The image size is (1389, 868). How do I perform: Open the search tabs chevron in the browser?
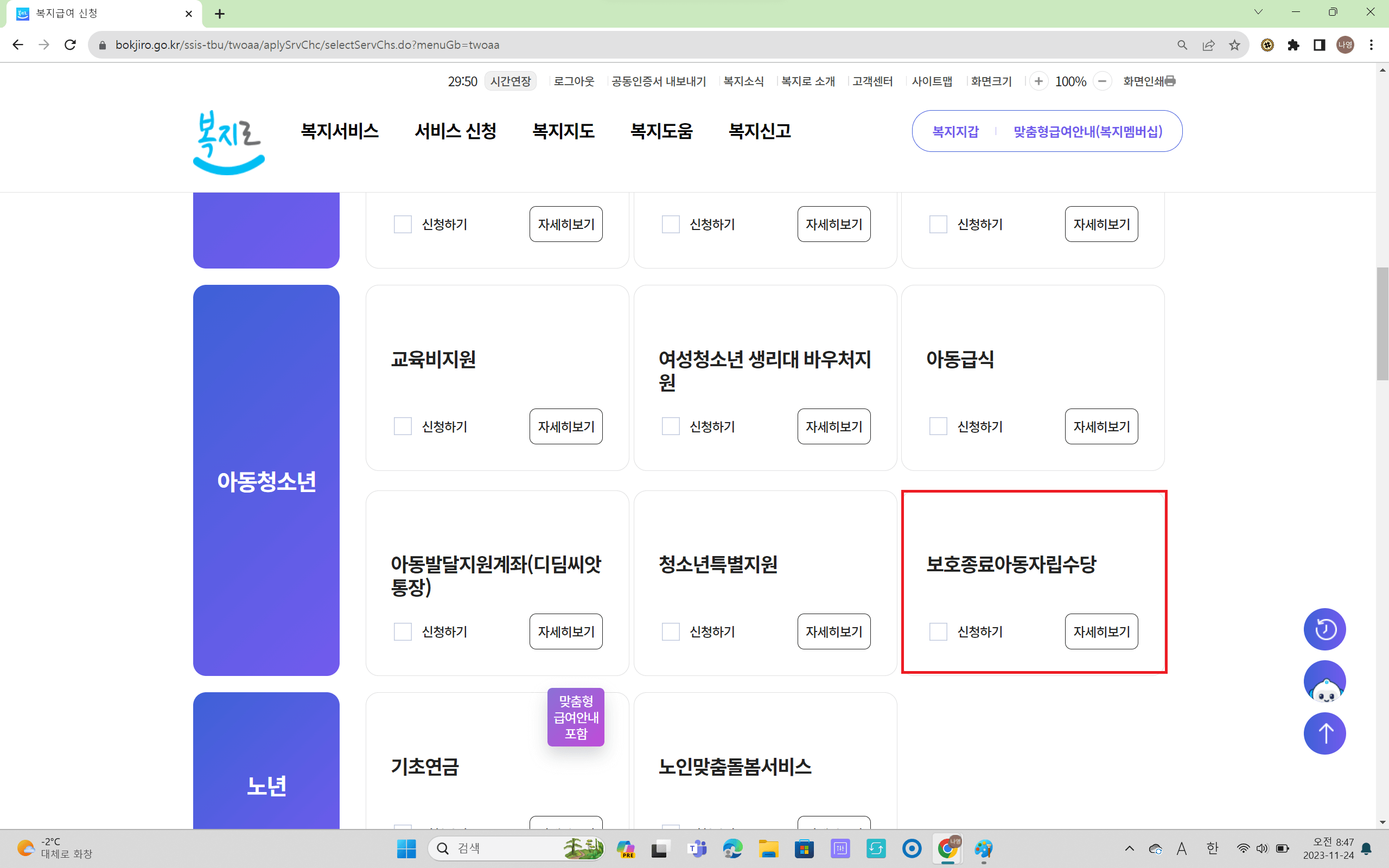(1259, 11)
